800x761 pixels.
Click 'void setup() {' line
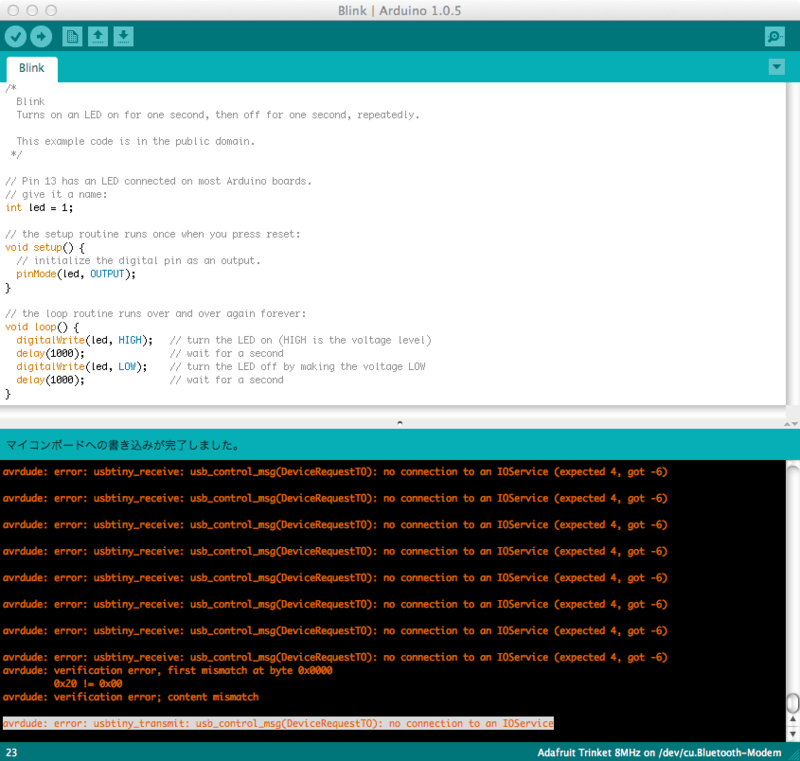(45, 247)
